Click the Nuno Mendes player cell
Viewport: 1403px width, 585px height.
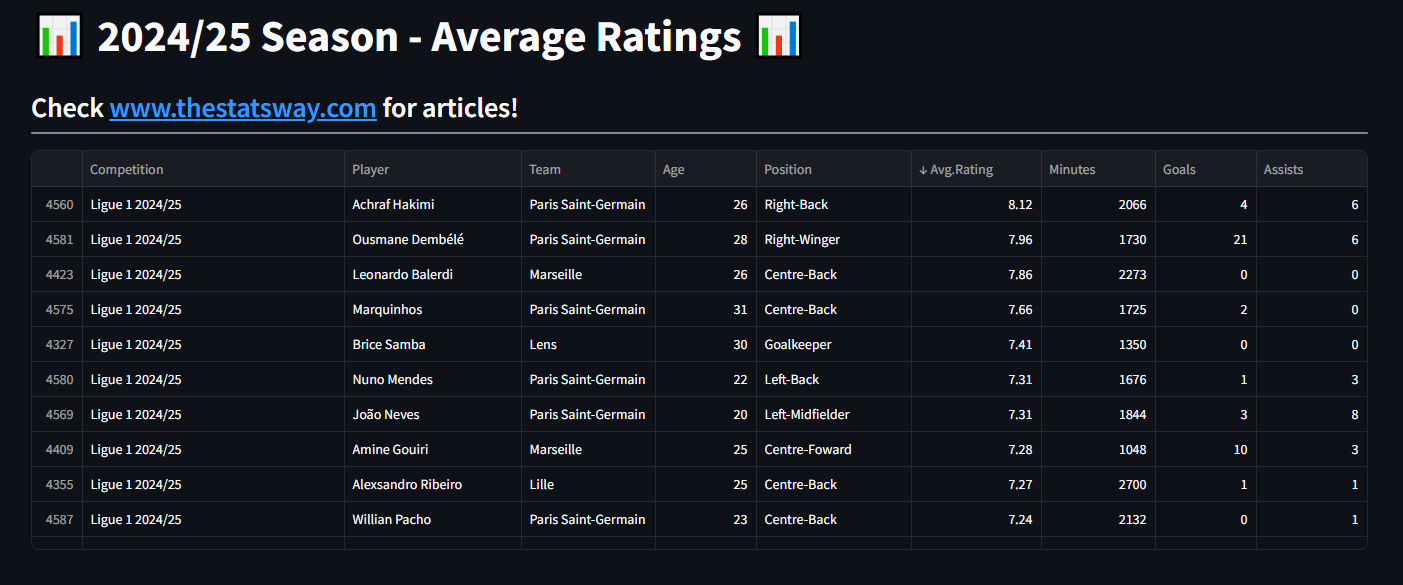click(433, 379)
